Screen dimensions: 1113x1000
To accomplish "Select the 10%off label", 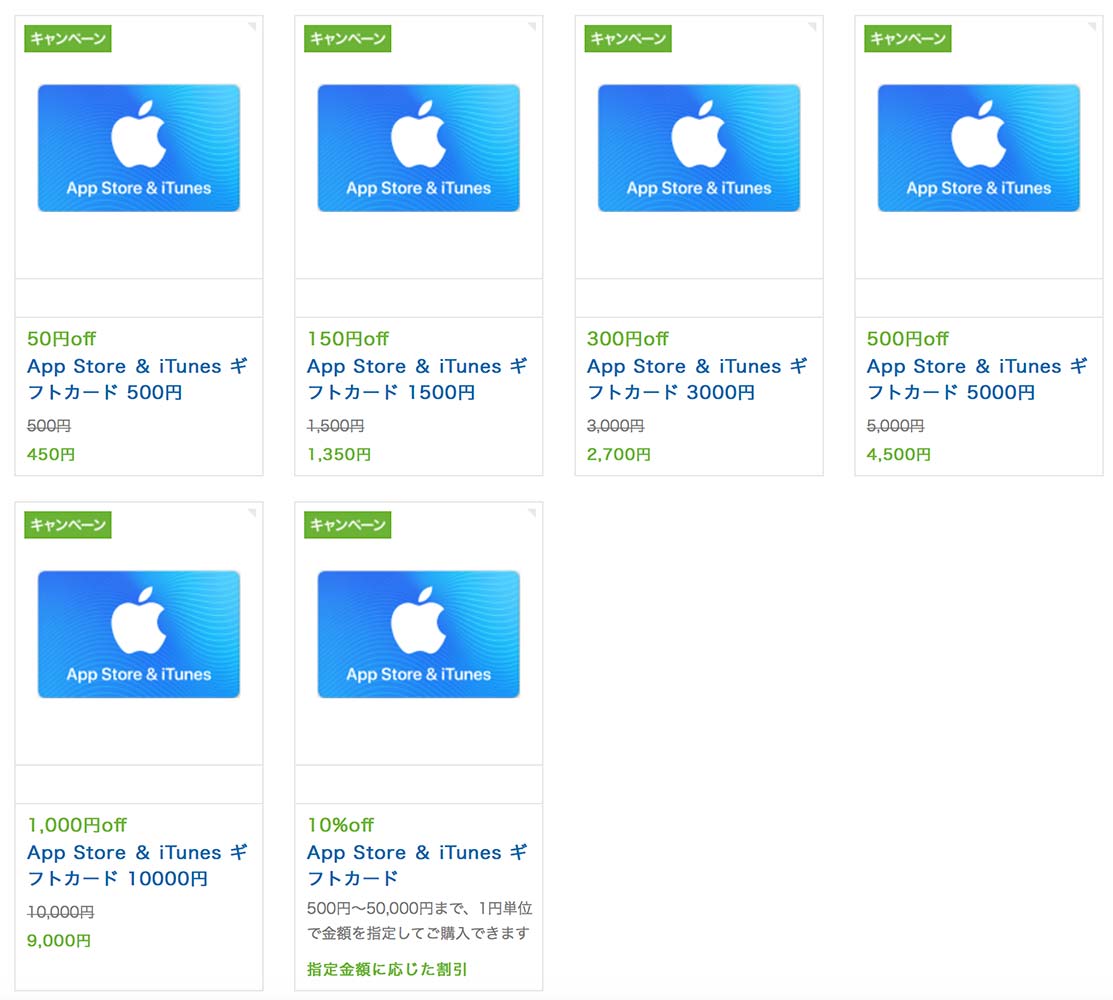I will click(340, 825).
